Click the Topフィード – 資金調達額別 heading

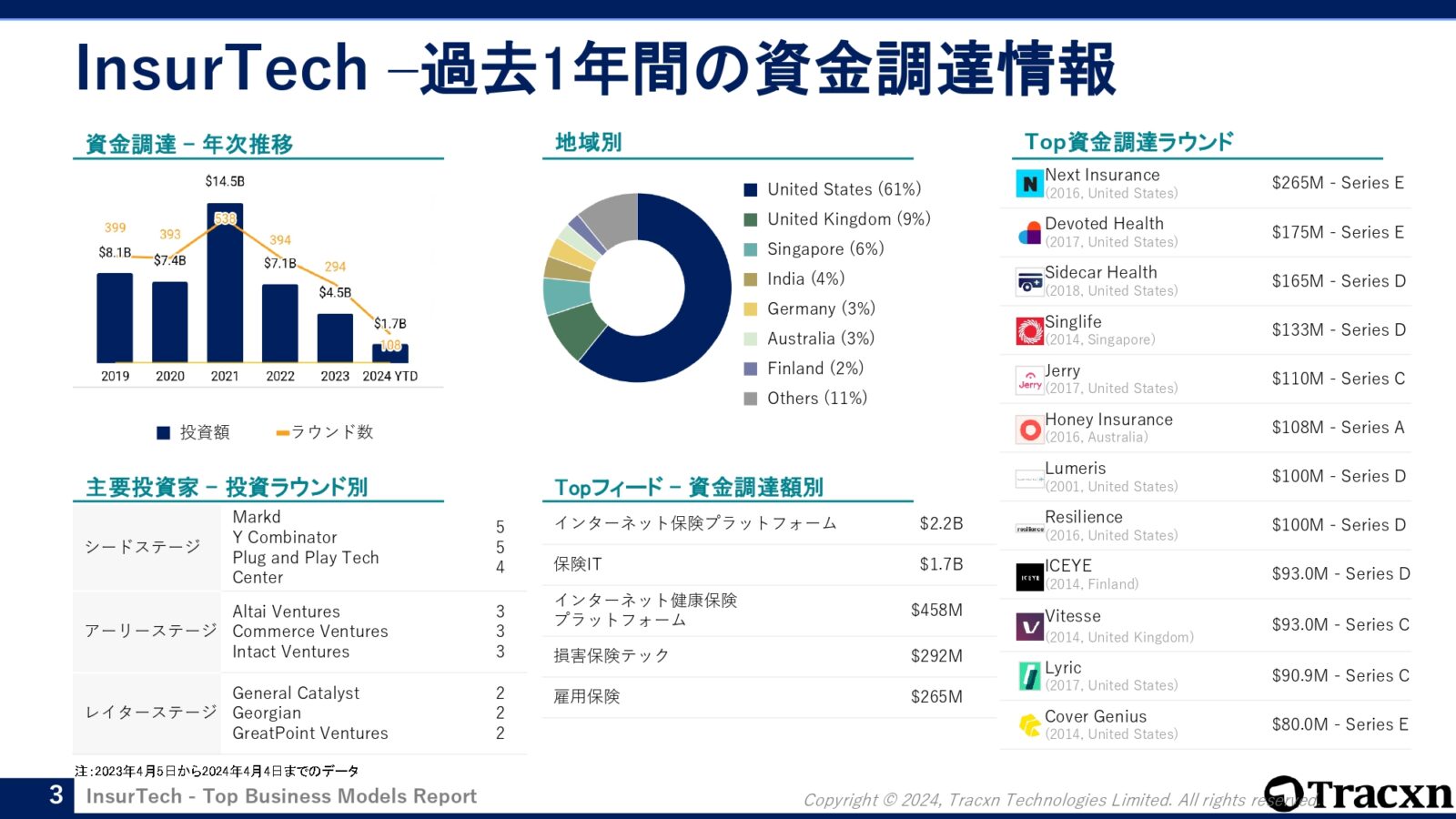(689, 488)
